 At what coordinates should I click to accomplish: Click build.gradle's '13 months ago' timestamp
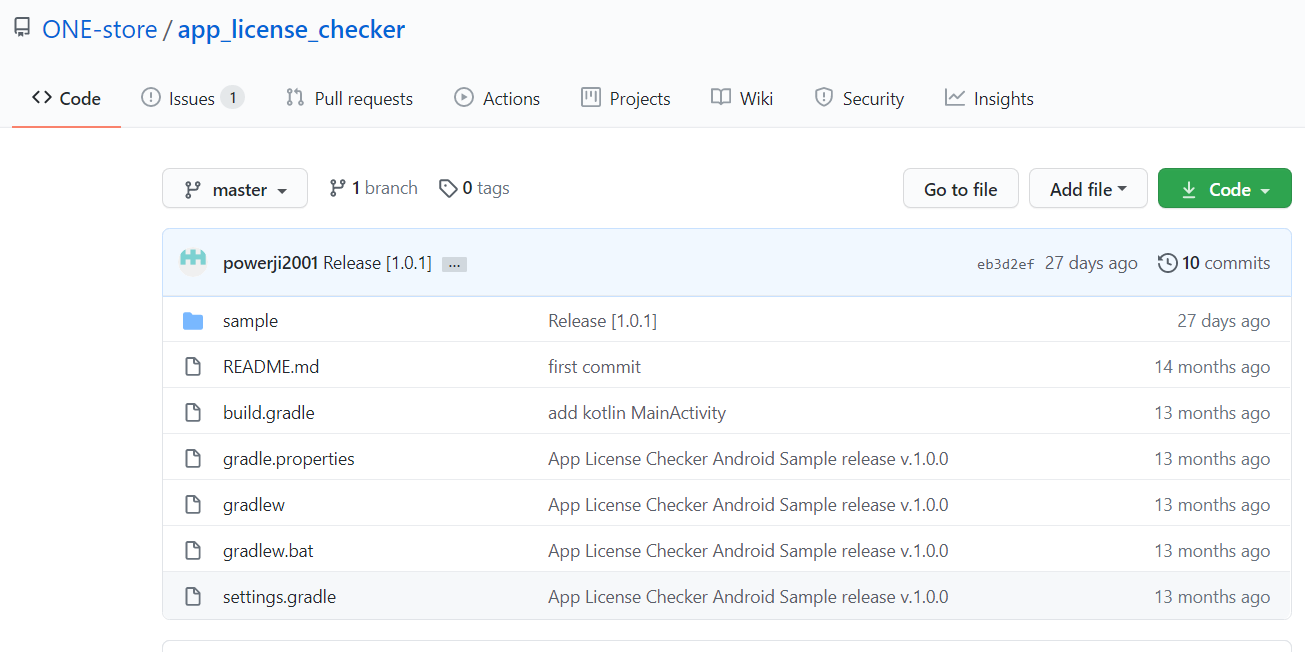[1212, 413]
